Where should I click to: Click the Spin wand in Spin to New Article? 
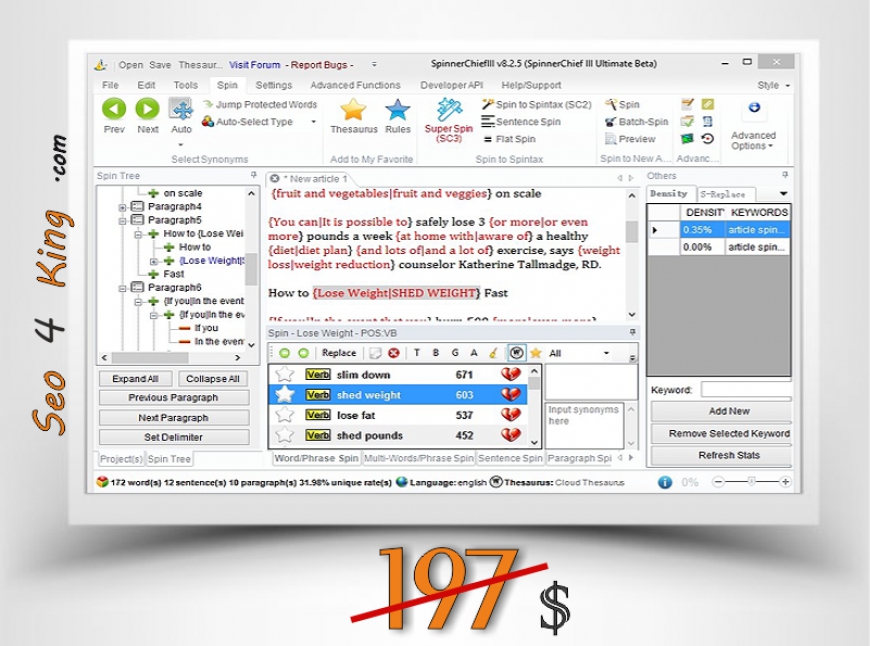tap(622, 104)
